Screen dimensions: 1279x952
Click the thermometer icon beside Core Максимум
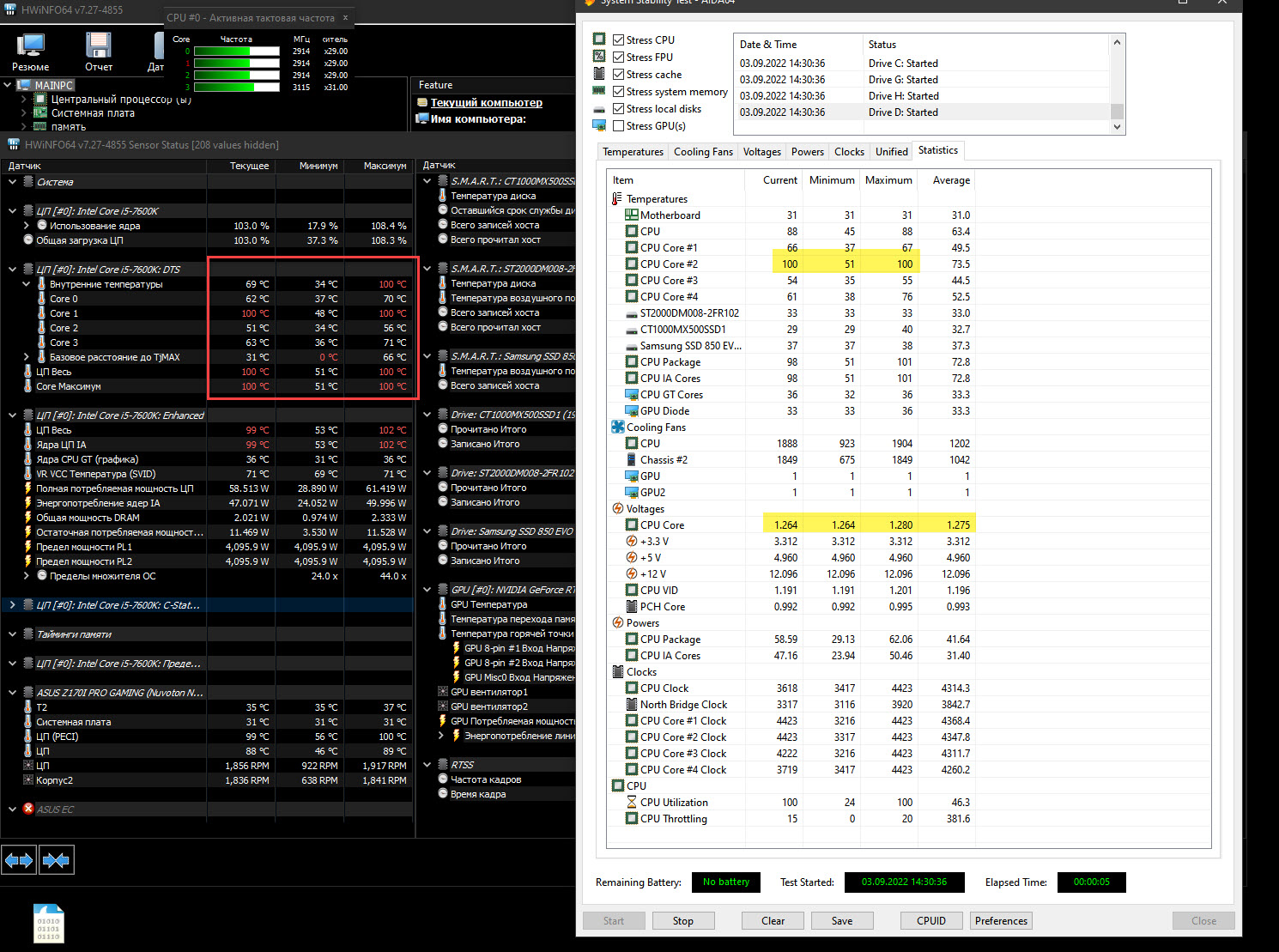[28, 386]
